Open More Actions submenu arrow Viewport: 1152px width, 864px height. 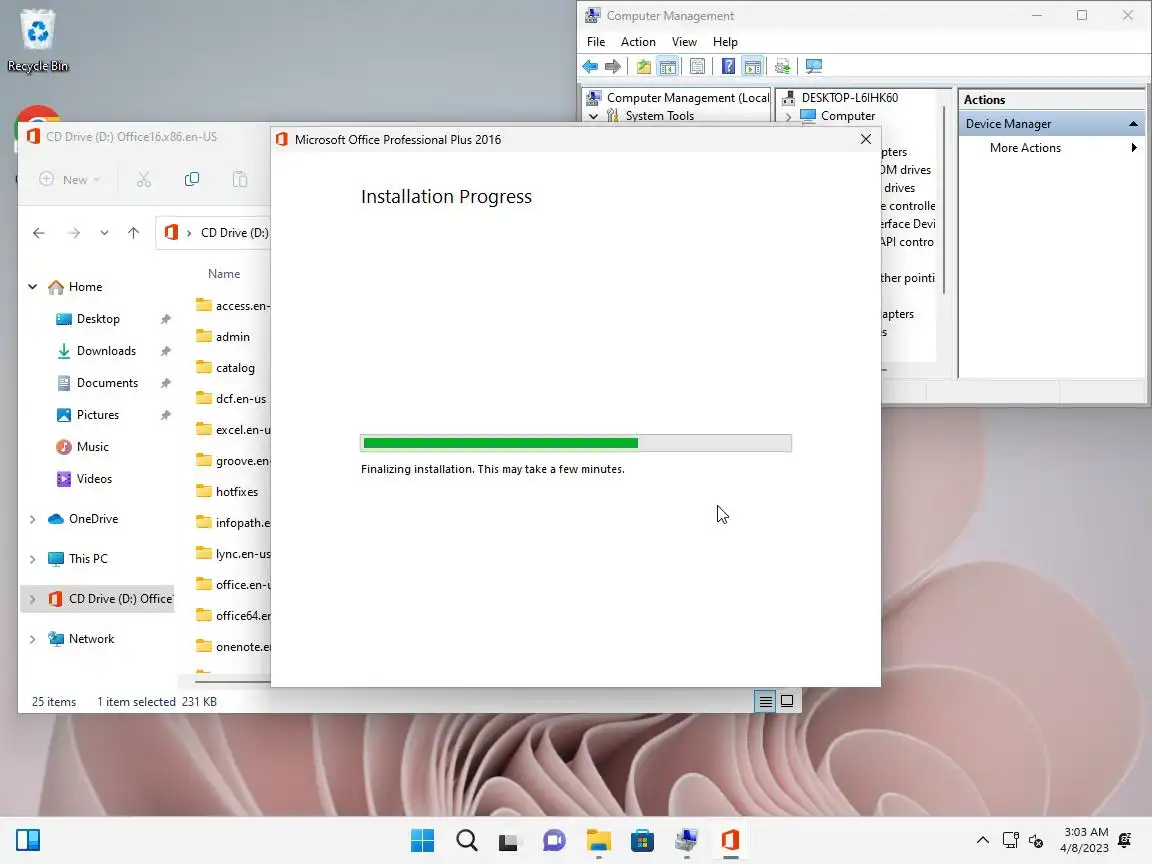(x=1134, y=148)
